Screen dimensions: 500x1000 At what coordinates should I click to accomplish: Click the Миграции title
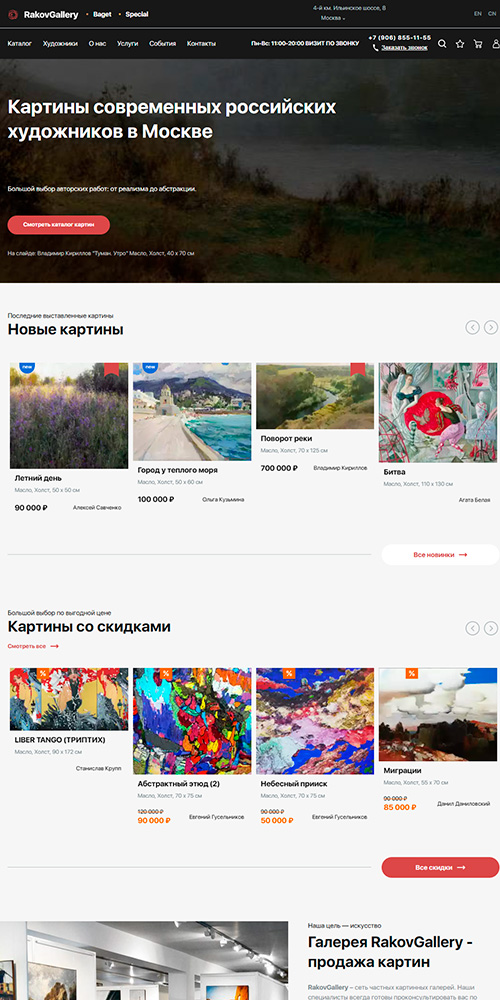point(402,771)
